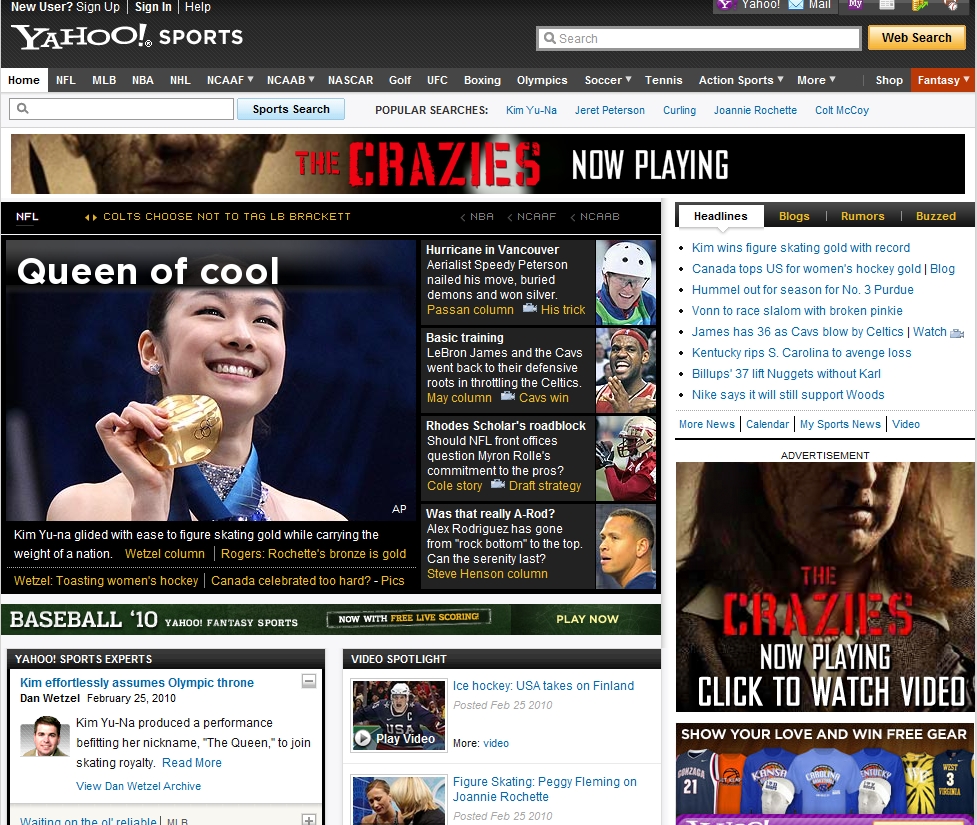Click the video camera icon beside His trick
This screenshot has height=825, width=977.
[x=529, y=309]
